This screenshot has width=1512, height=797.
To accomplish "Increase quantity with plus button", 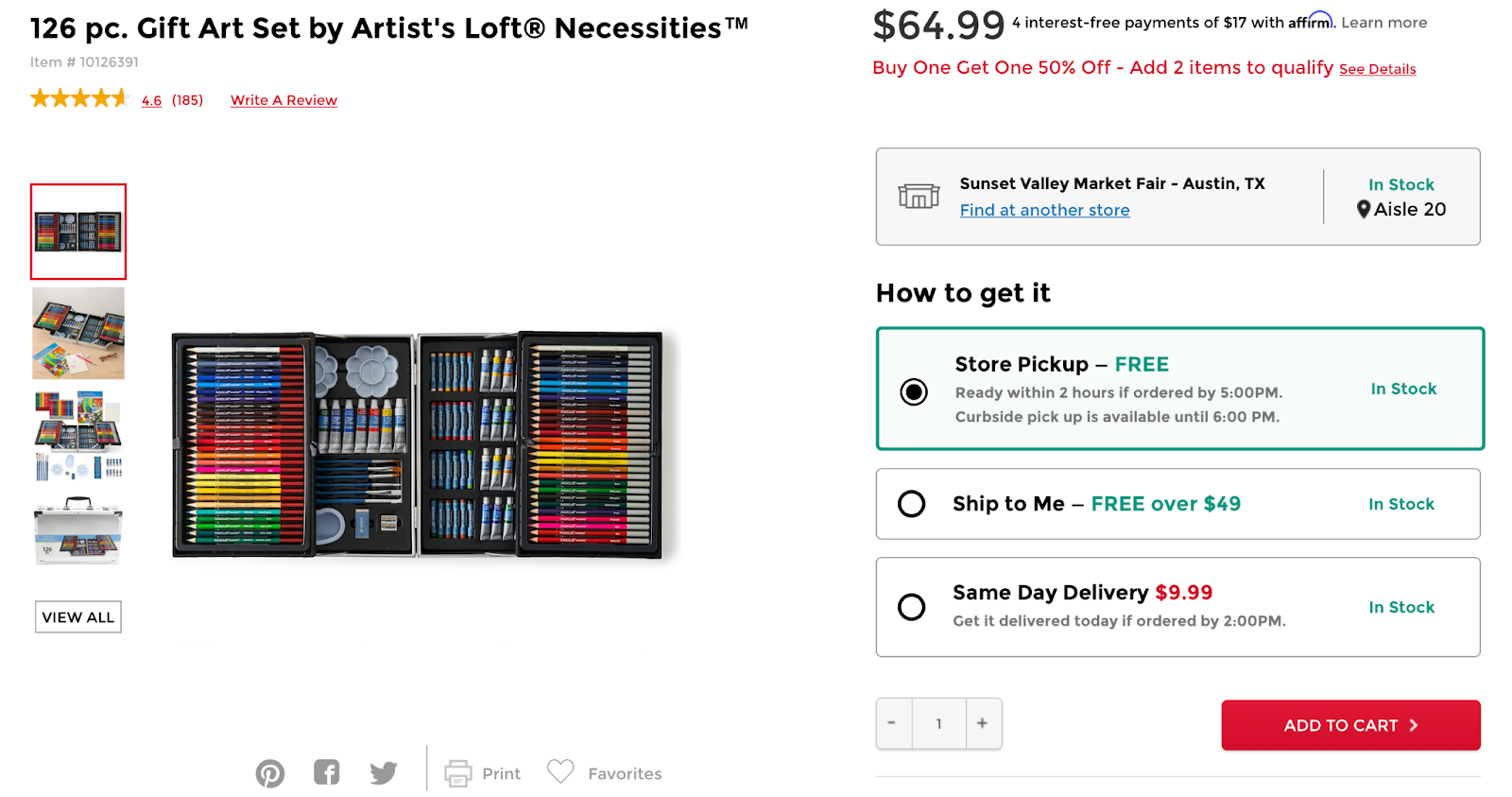I will [983, 723].
